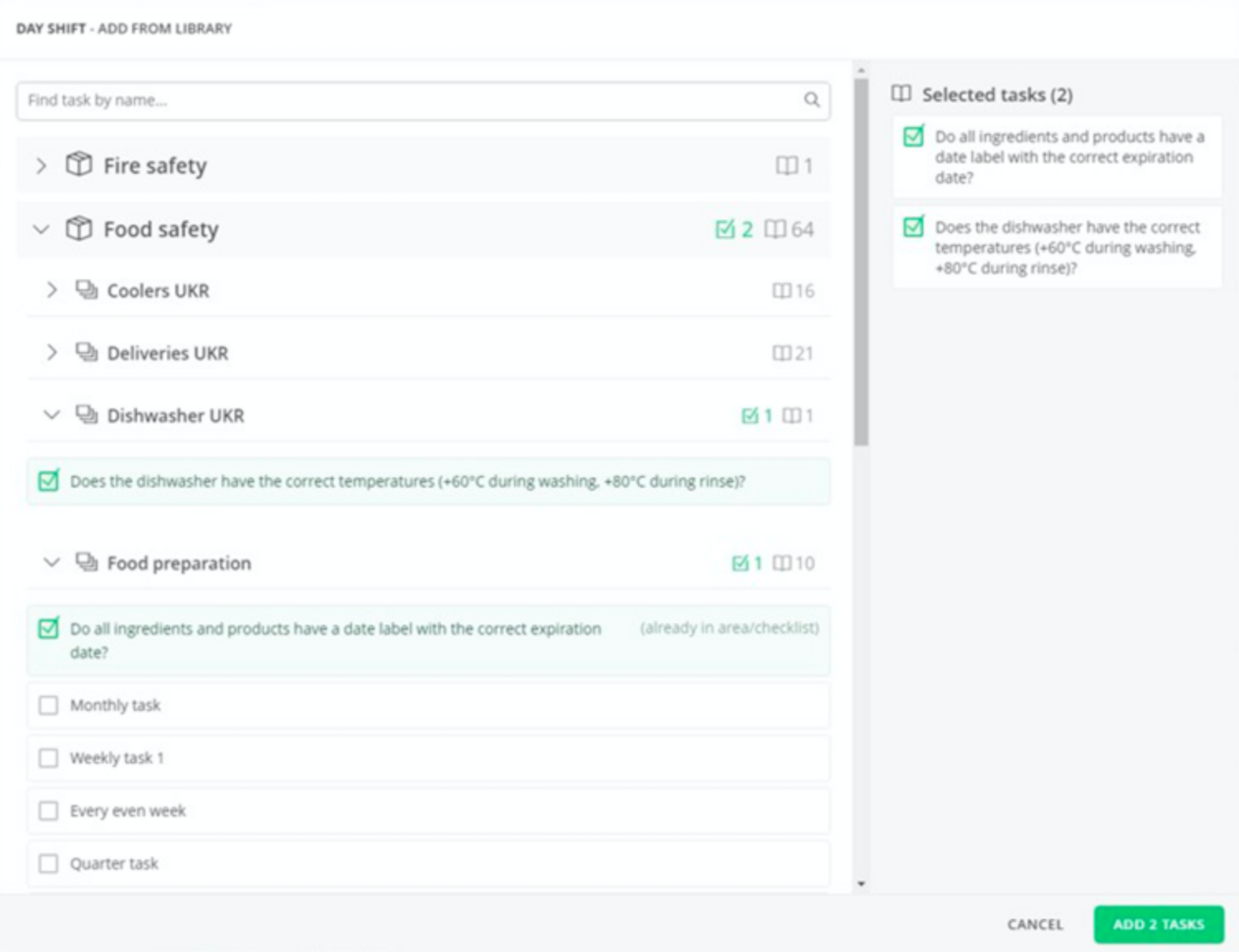1239x952 pixels.
Task: Click the Selected tasks book icon
Action: [x=901, y=94]
